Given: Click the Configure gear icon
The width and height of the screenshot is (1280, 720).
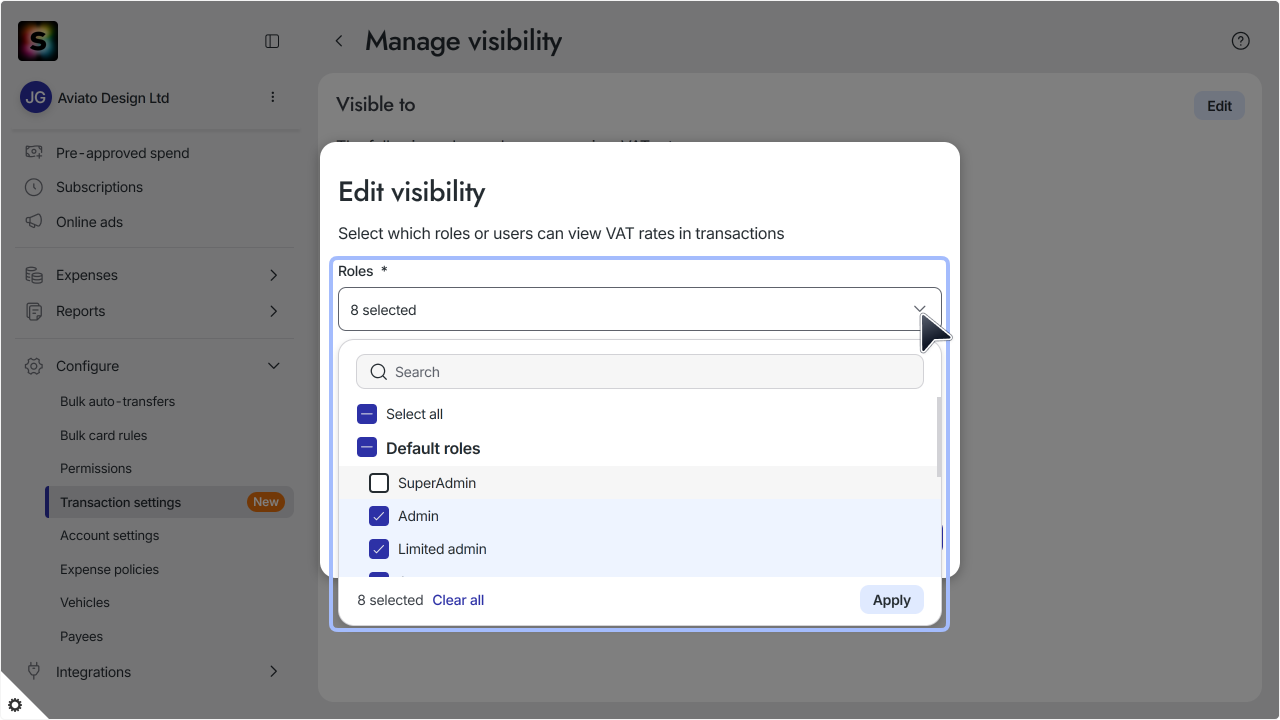Looking at the screenshot, I should 34,366.
